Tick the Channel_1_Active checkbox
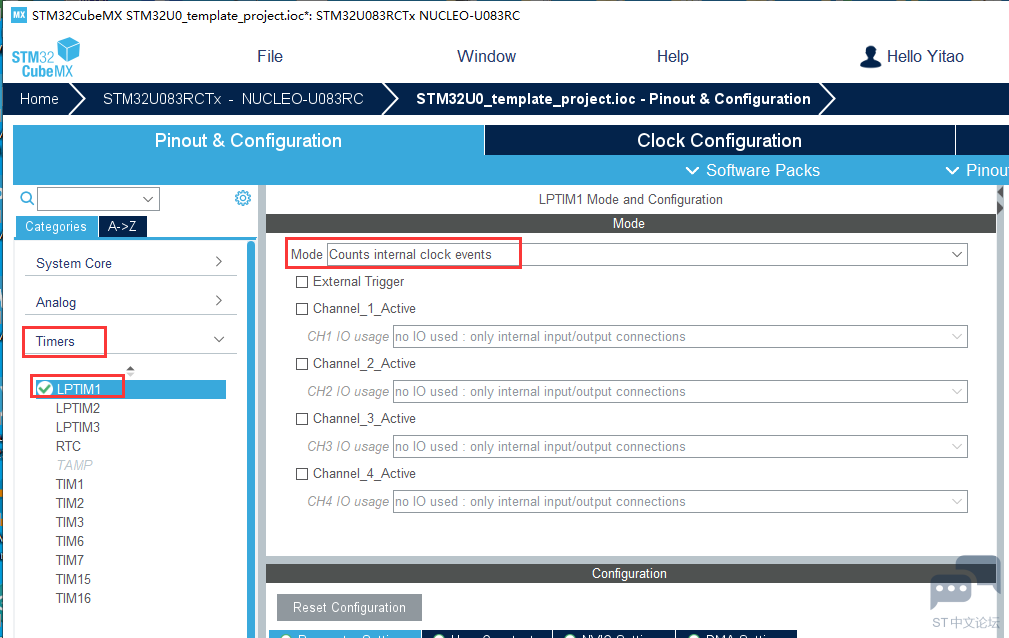1009x638 pixels. [x=302, y=309]
